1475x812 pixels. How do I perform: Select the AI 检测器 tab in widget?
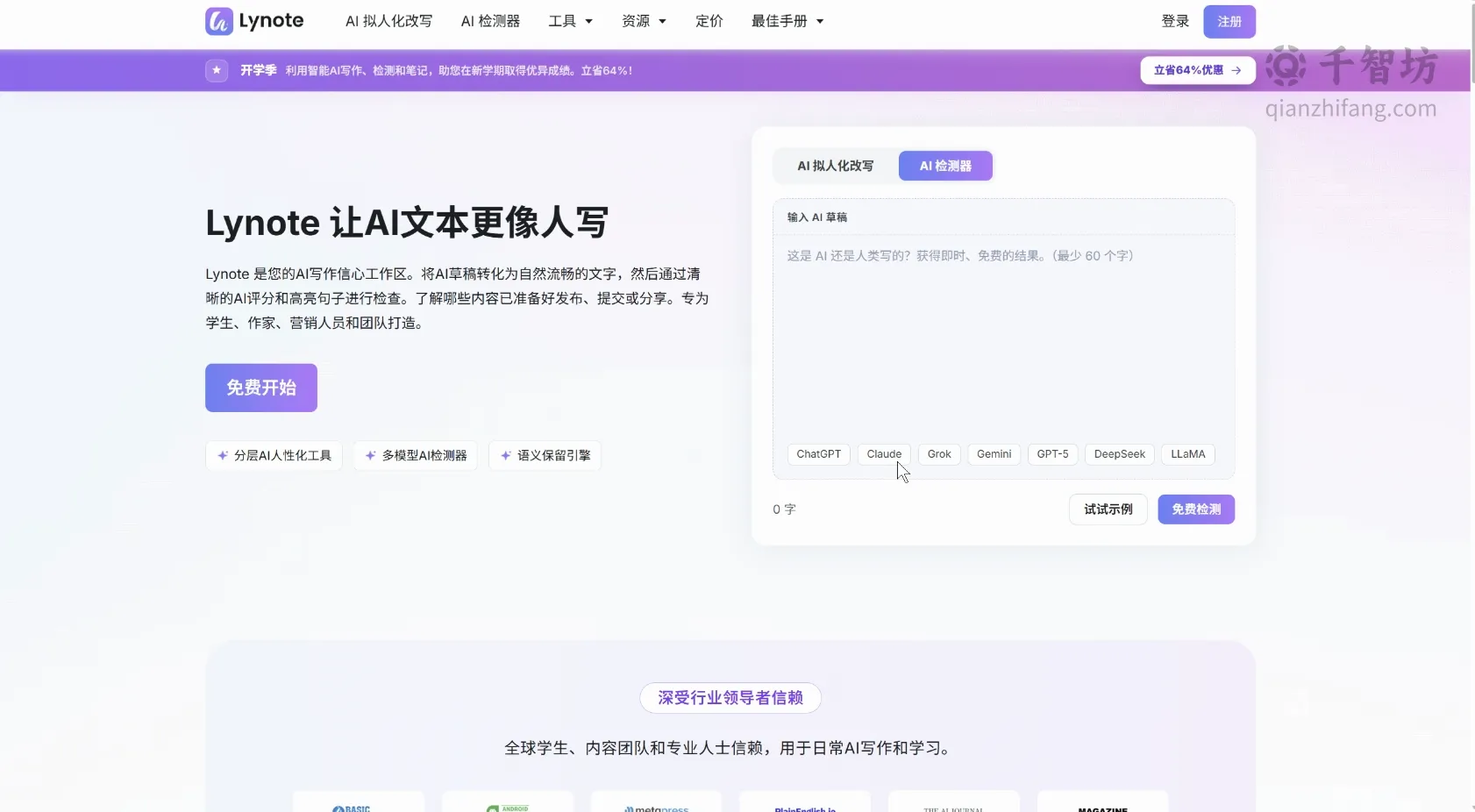click(x=945, y=166)
